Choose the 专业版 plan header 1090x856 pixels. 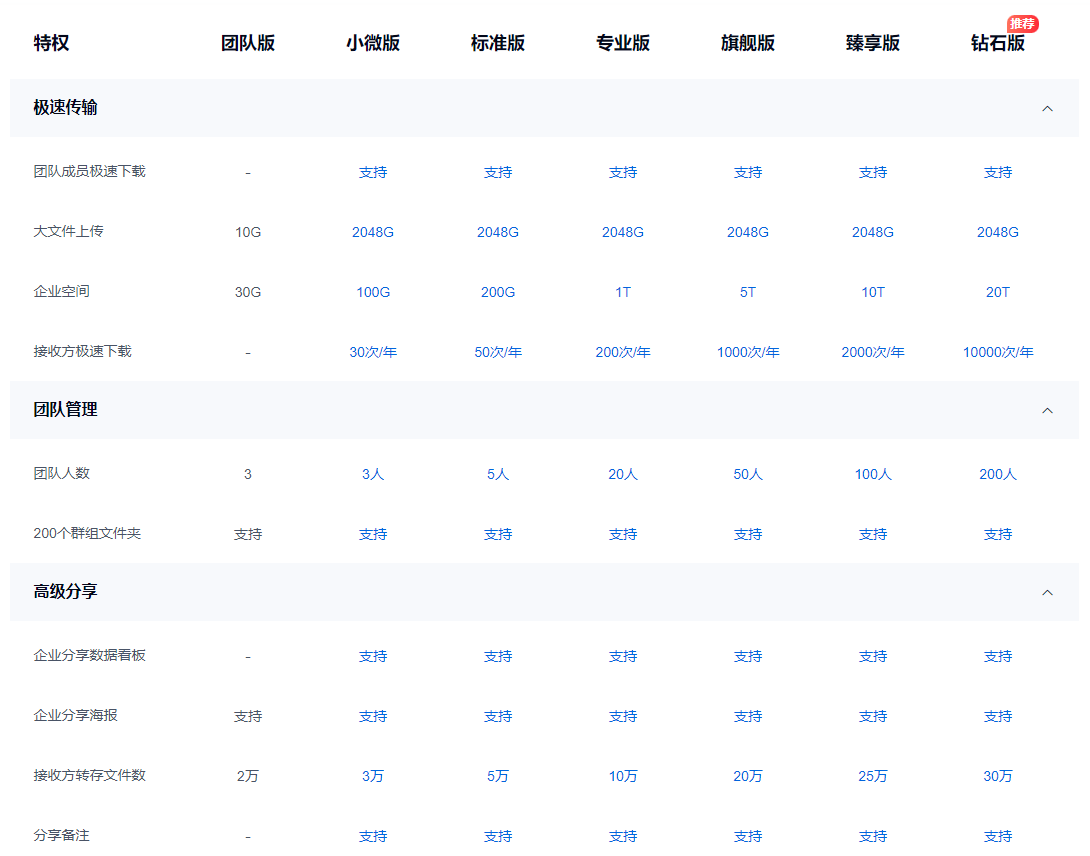(x=623, y=43)
